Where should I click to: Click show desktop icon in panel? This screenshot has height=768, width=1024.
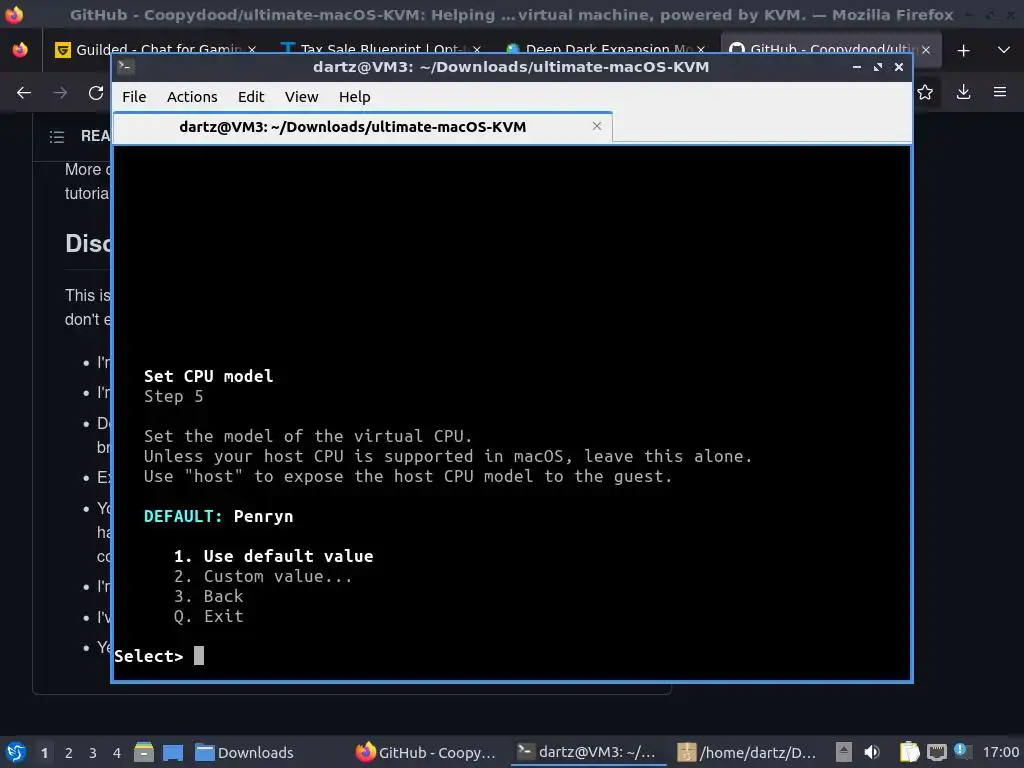[x=173, y=752]
